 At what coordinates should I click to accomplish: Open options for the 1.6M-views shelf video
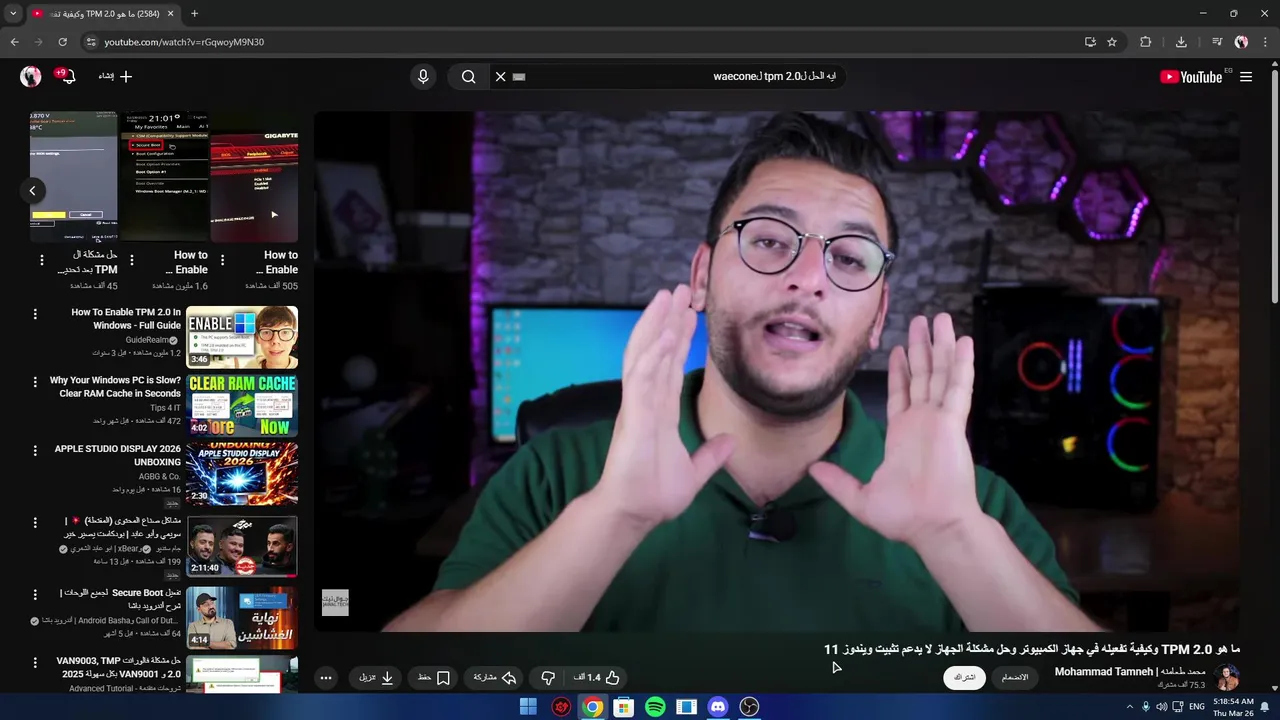131,260
